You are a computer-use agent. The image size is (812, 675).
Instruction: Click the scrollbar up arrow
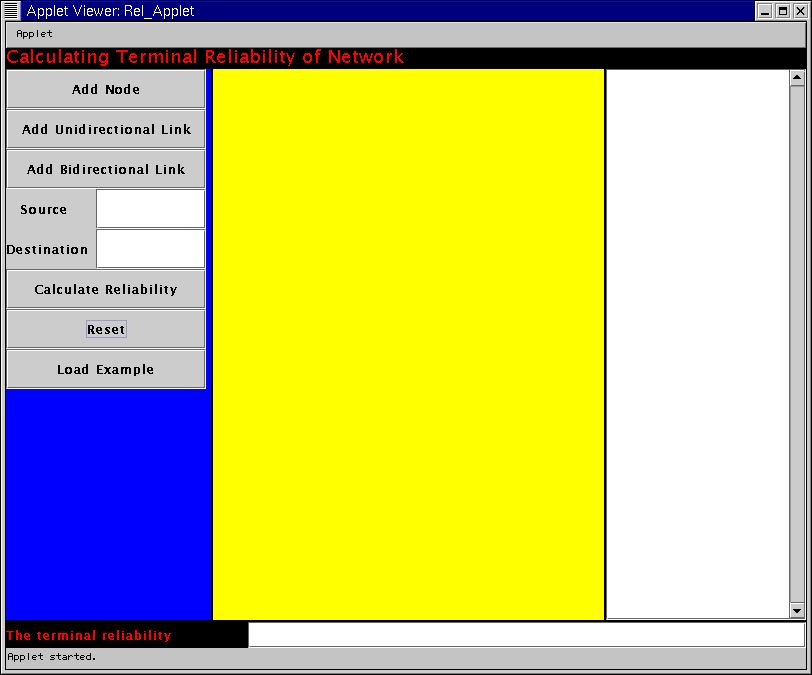tap(797, 77)
